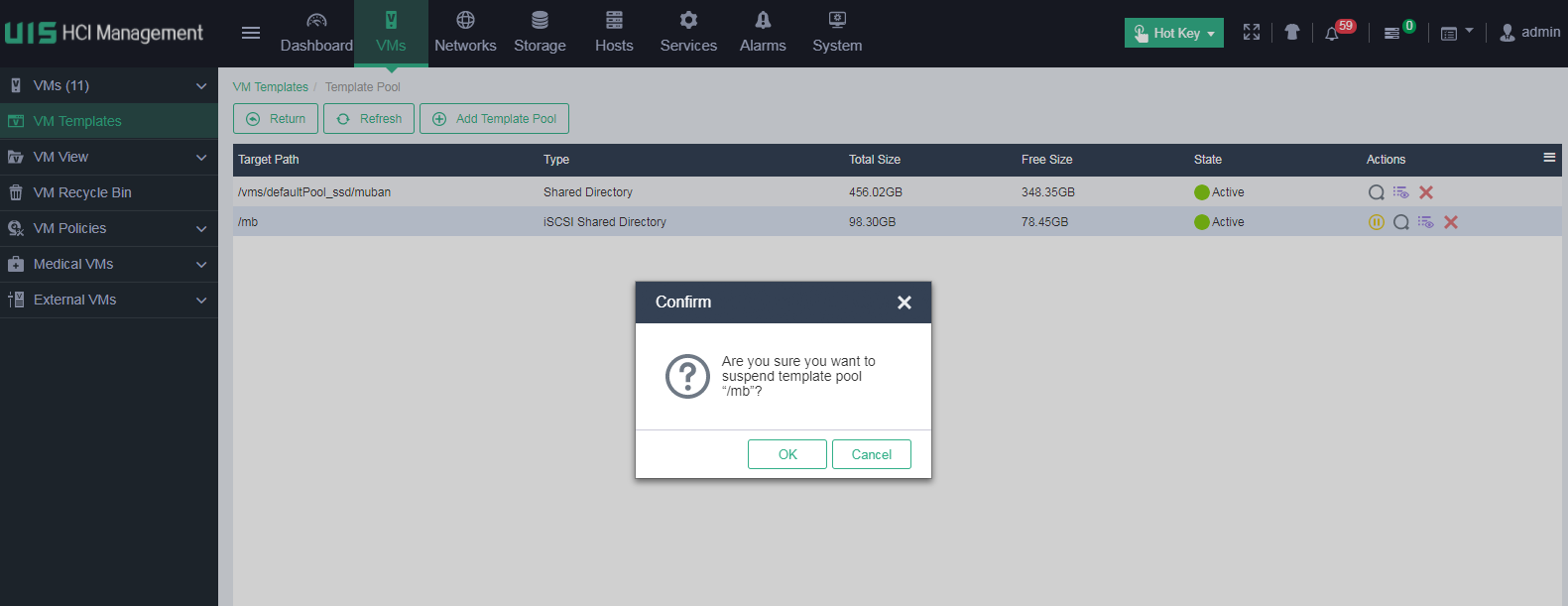Click the VM Policies chevron arrow
The height and width of the screenshot is (606, 1568).
click(x=201, y=229)
